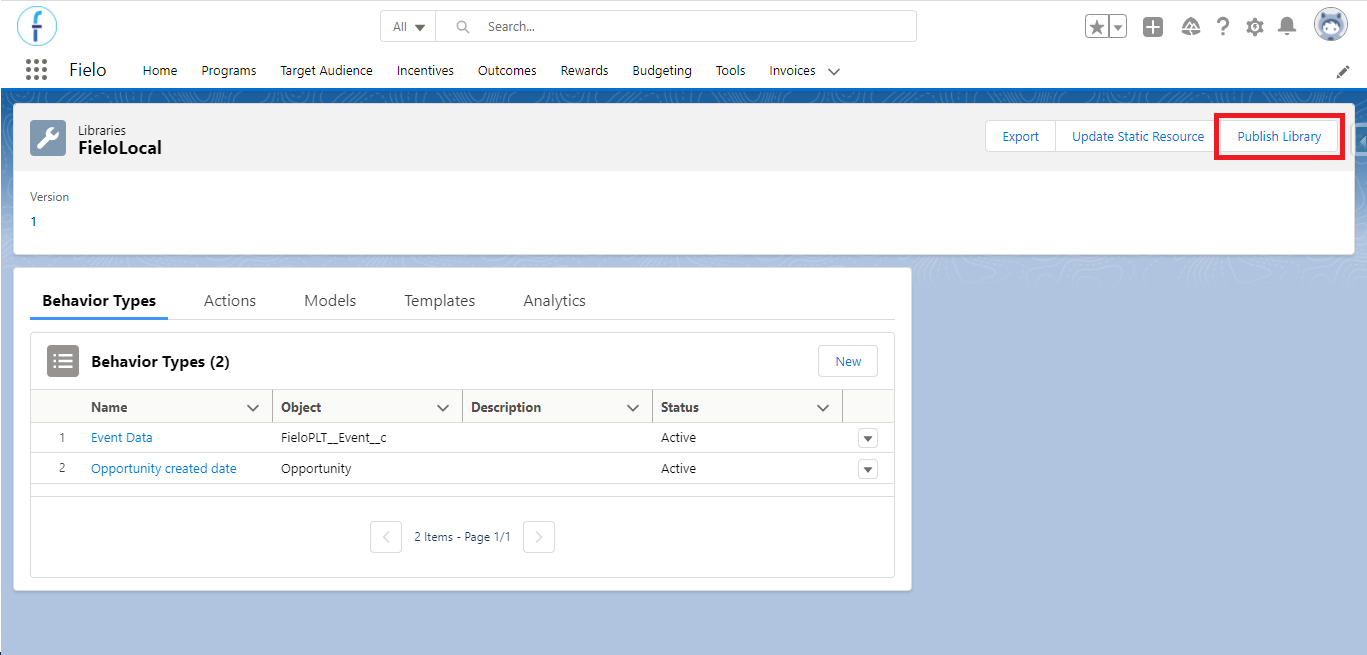
Task: Click the FieloPLT__Event__c cell
Action: click(333, 438)
